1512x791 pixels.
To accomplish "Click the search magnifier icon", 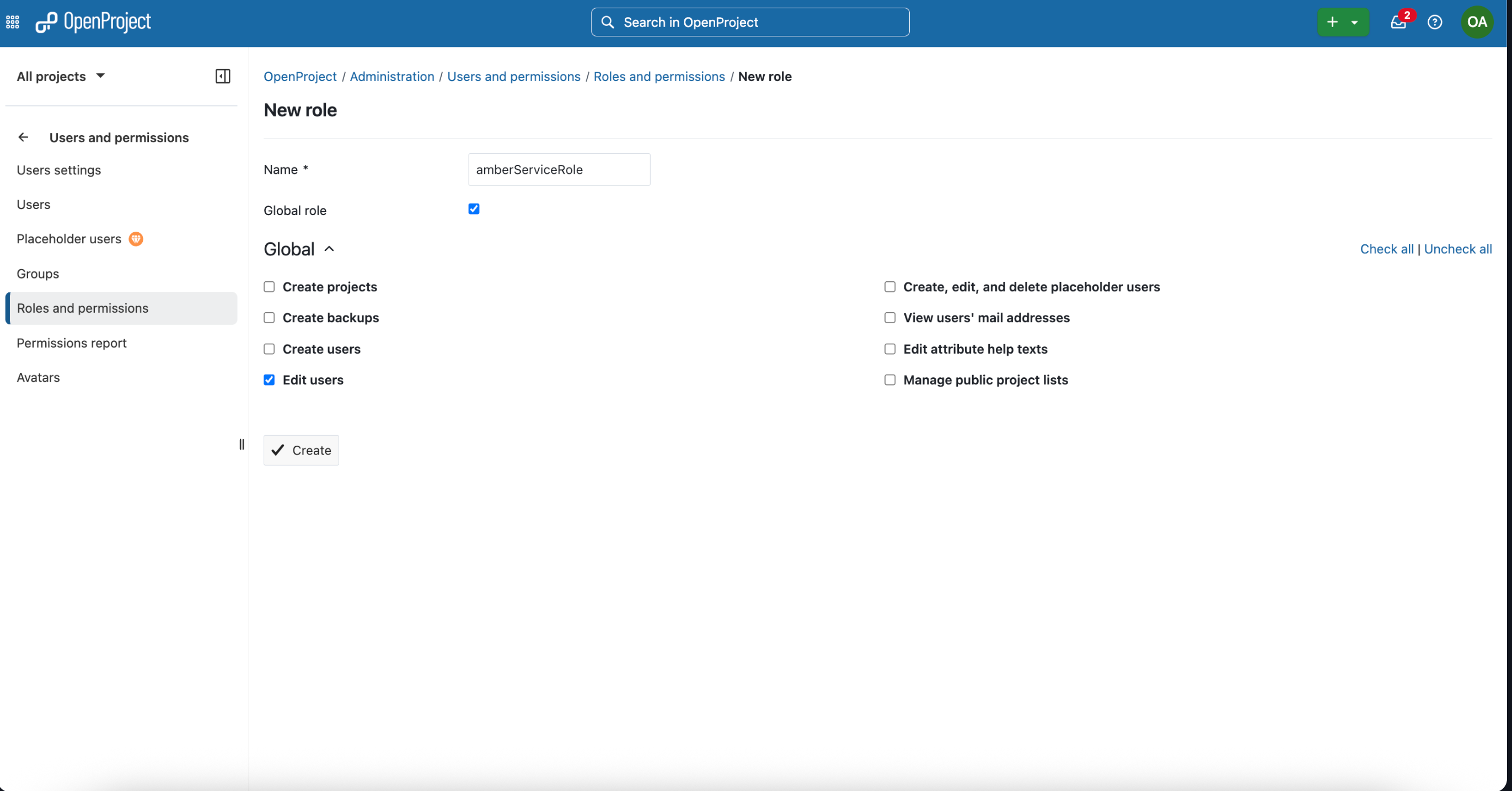I will pos(608,22).
